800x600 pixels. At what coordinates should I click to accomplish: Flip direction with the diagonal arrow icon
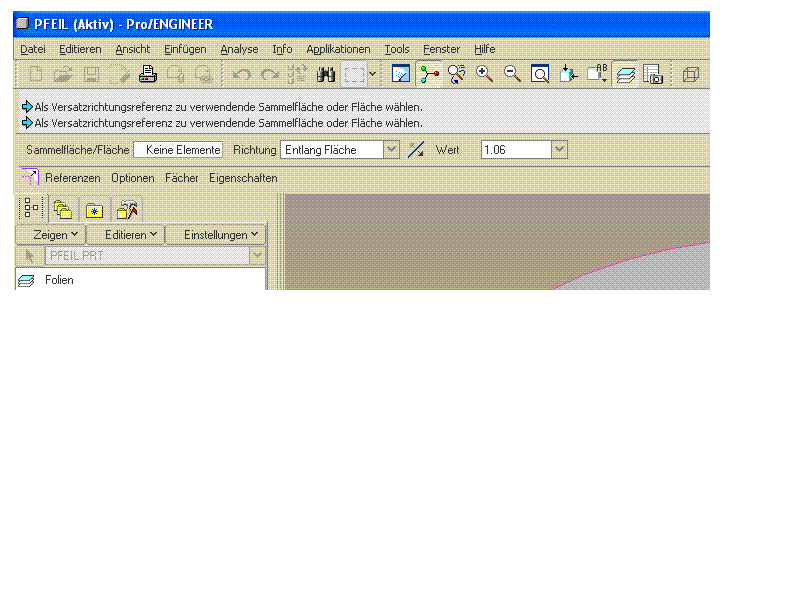point(416,149)
